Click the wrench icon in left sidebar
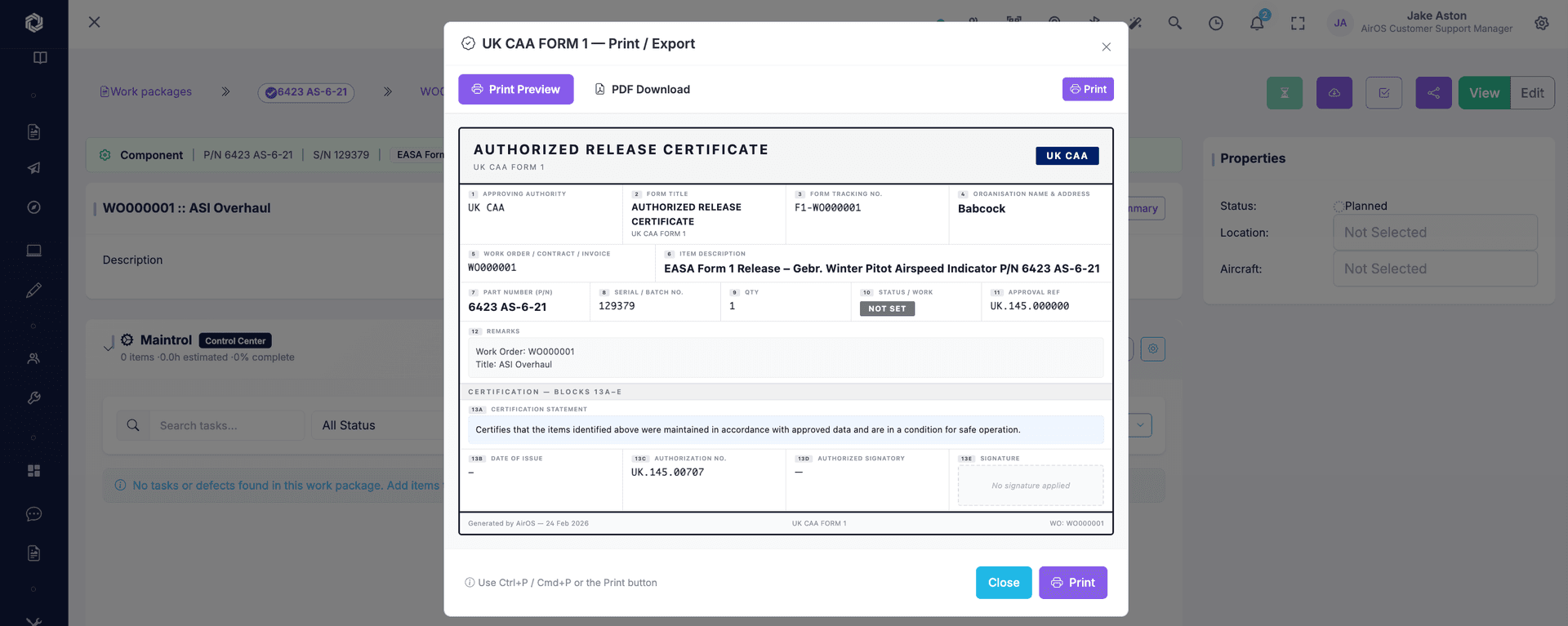1568x626 pixels. (33, 397)
